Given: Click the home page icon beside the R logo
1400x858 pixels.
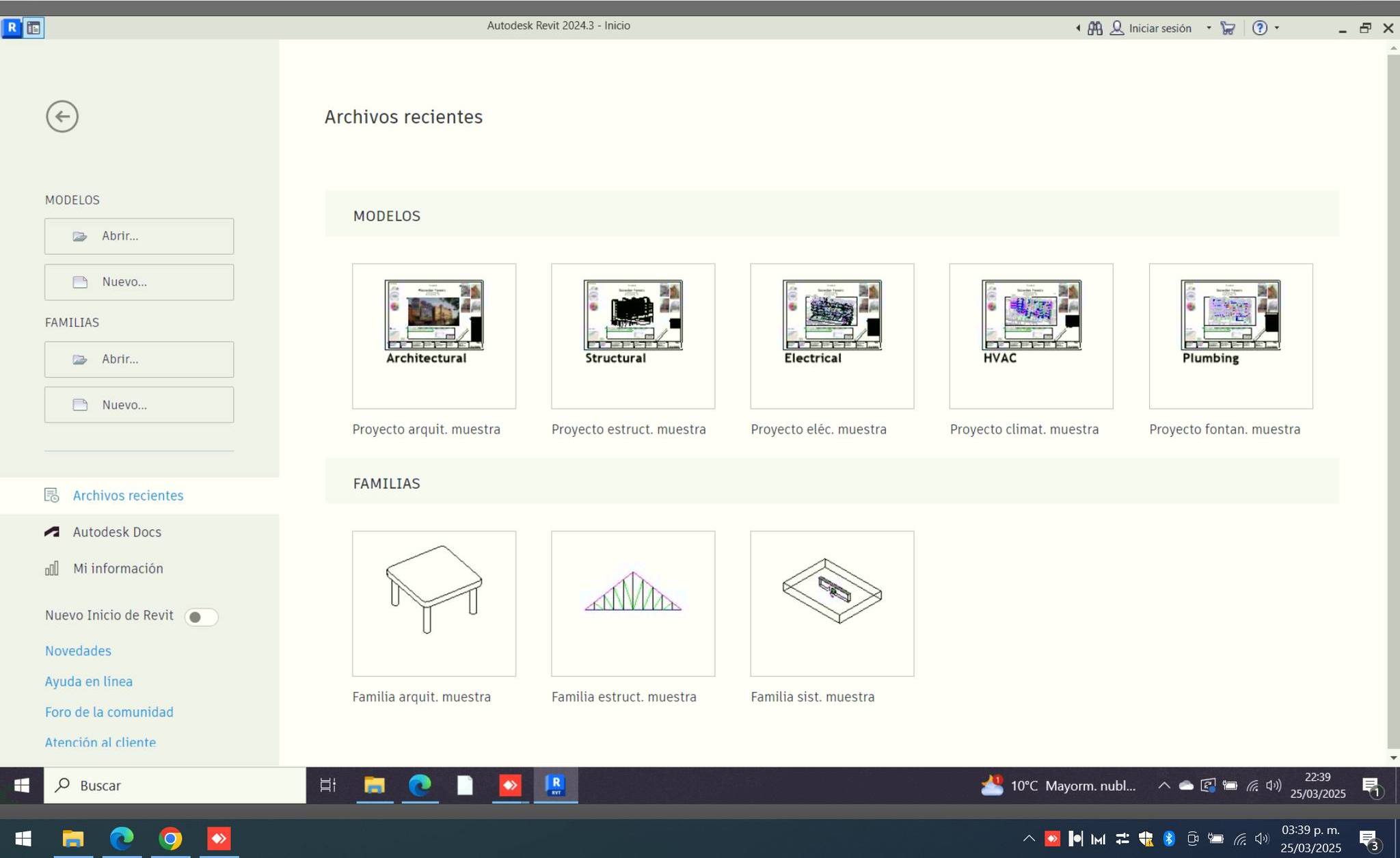Looking at the screenshot, I should tap(33, 28).
